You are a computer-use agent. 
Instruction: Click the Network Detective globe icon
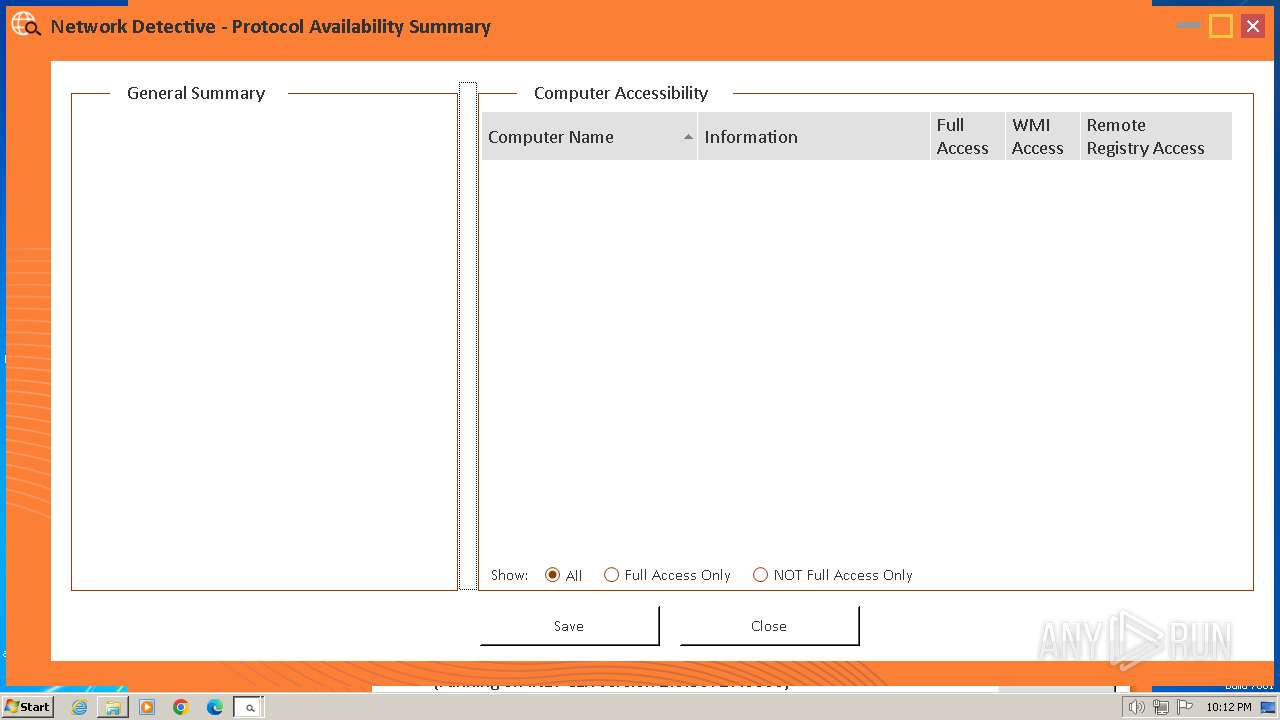[x=25, y=25]
